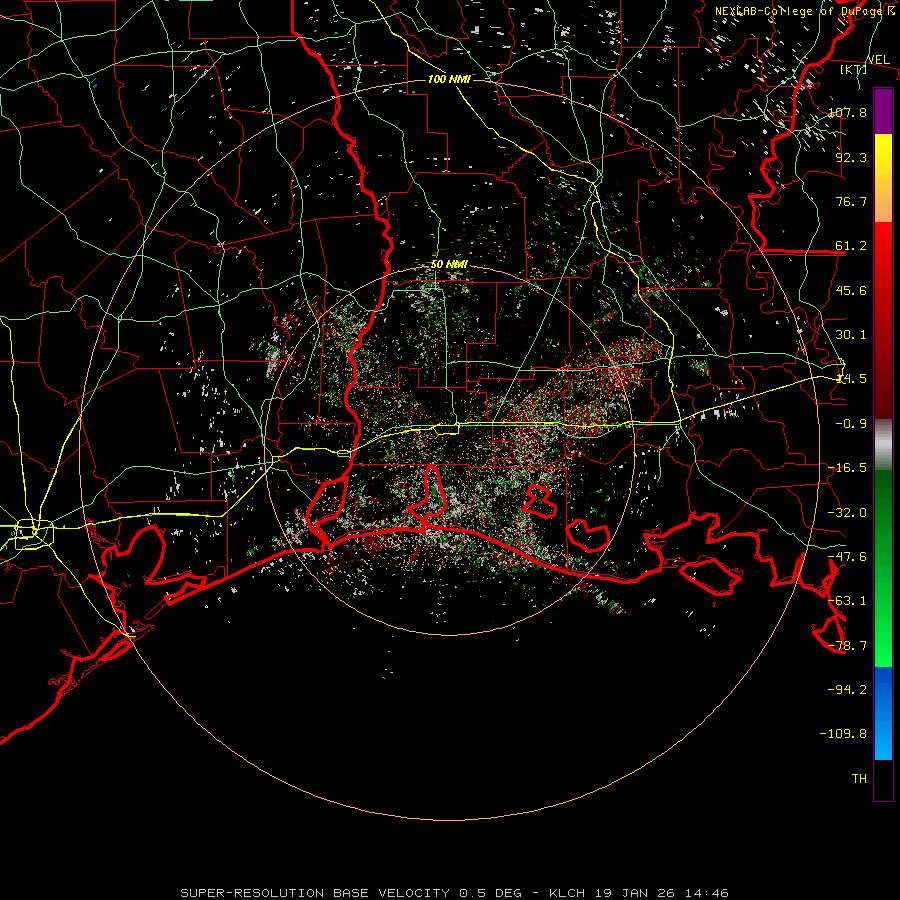Pick the green segment of velocity scale
Screen dimensions: 900x900
883,568
